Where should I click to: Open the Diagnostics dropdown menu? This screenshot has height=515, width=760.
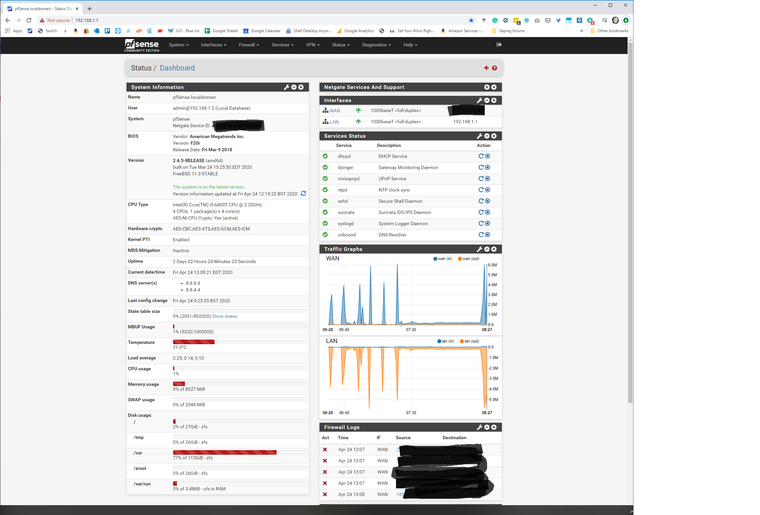[x=377, y=45]
